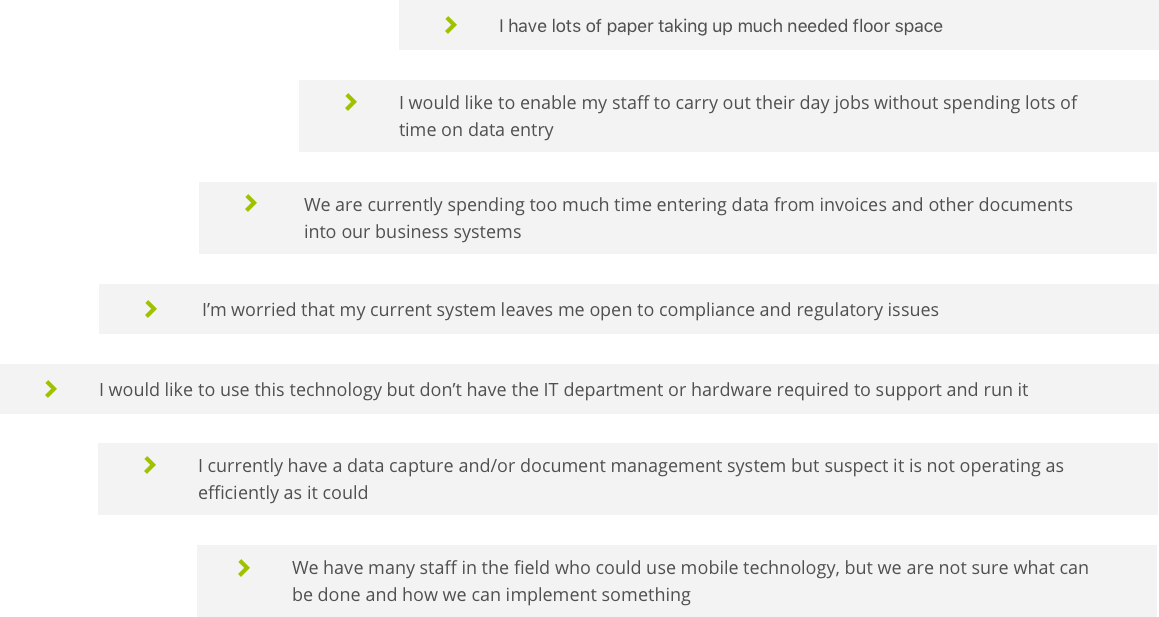Click chevron beside IT department hardware statement
Viewport: 1159px width, 617px height.
(51, 389)
